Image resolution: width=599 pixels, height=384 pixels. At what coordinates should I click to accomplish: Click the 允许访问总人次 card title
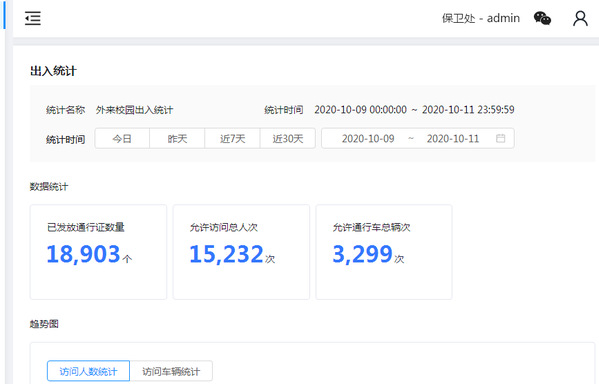coord(223,227)
